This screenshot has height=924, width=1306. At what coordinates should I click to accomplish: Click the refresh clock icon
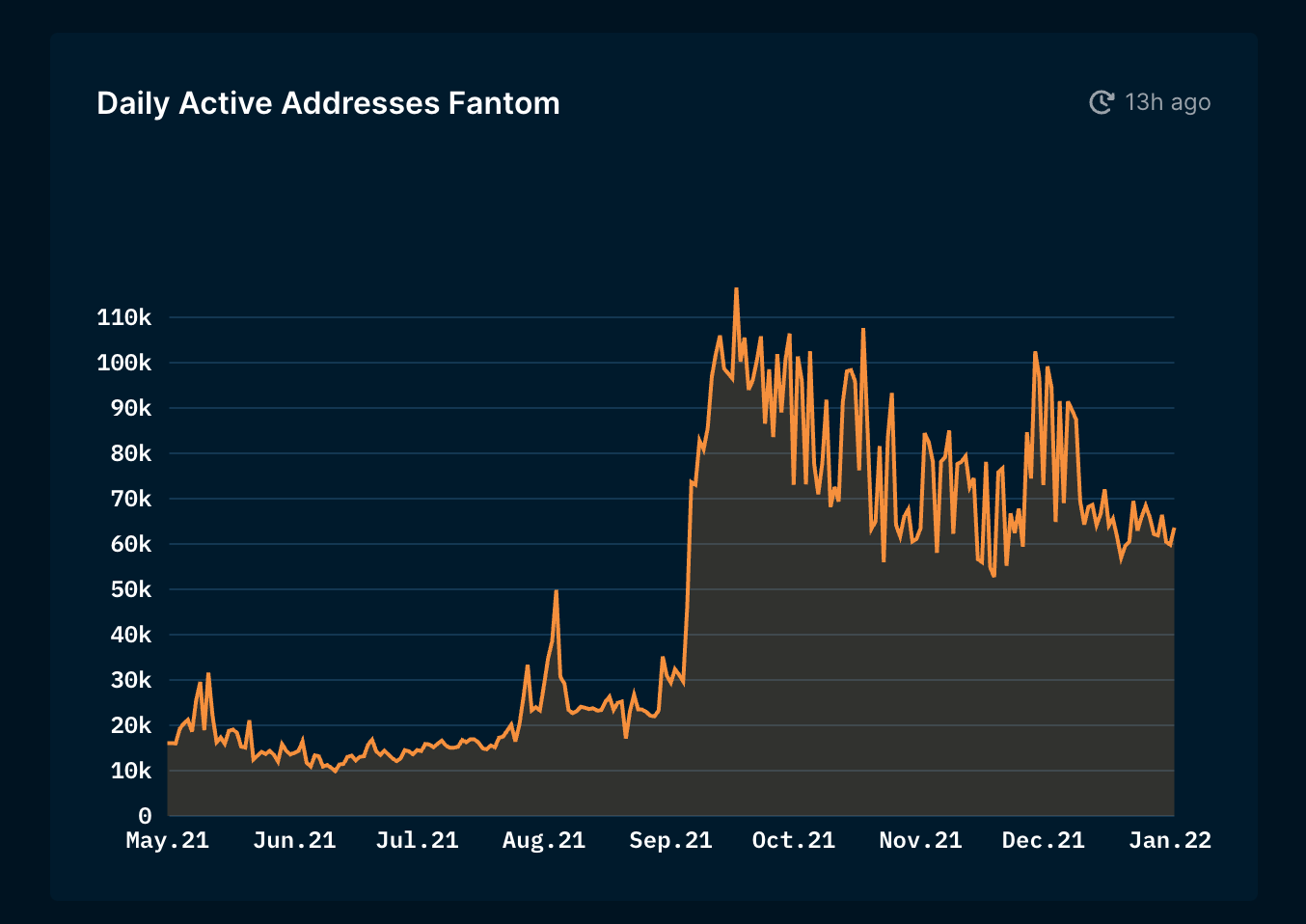point(1102,102)
